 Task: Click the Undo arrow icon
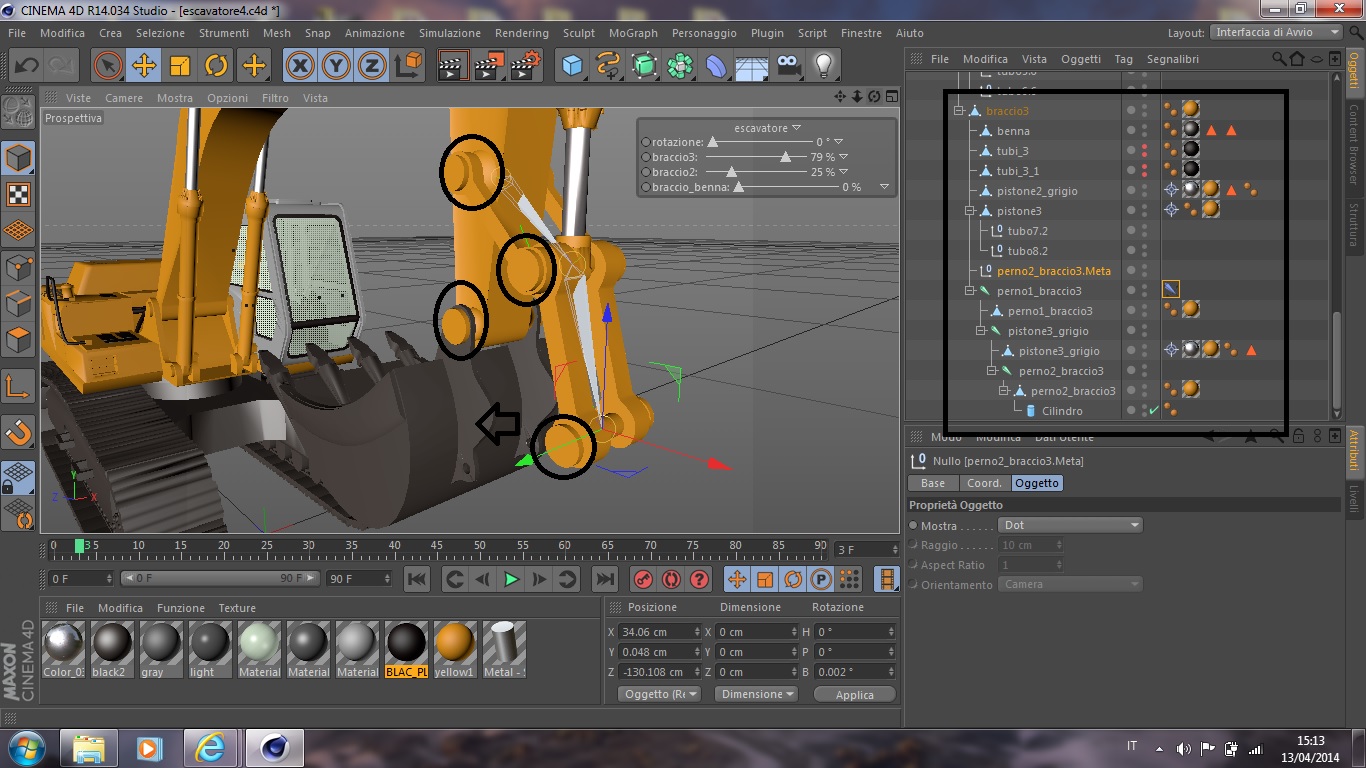(x=26, y=66)
